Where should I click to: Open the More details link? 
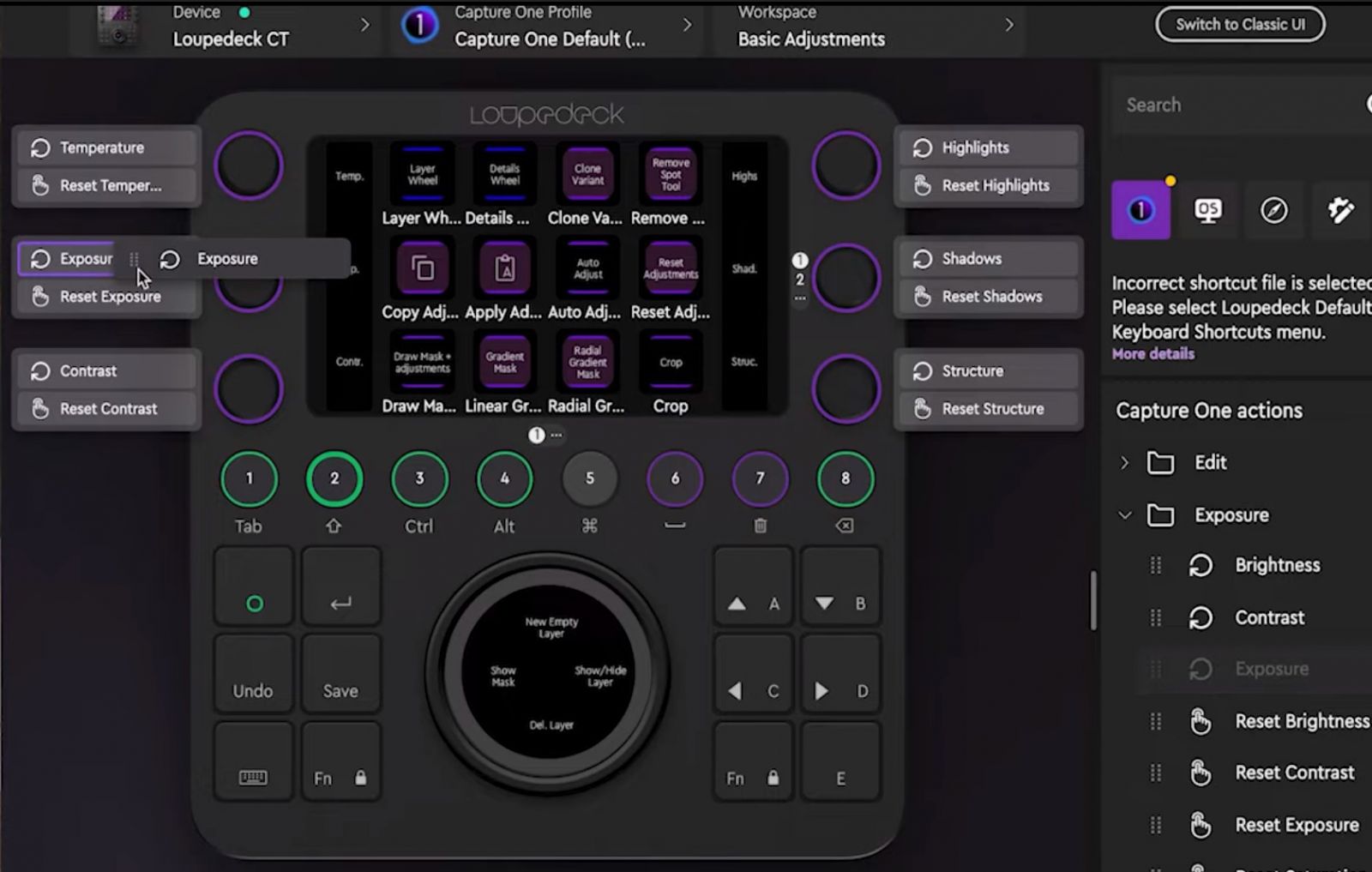[x=1152, y=353]
